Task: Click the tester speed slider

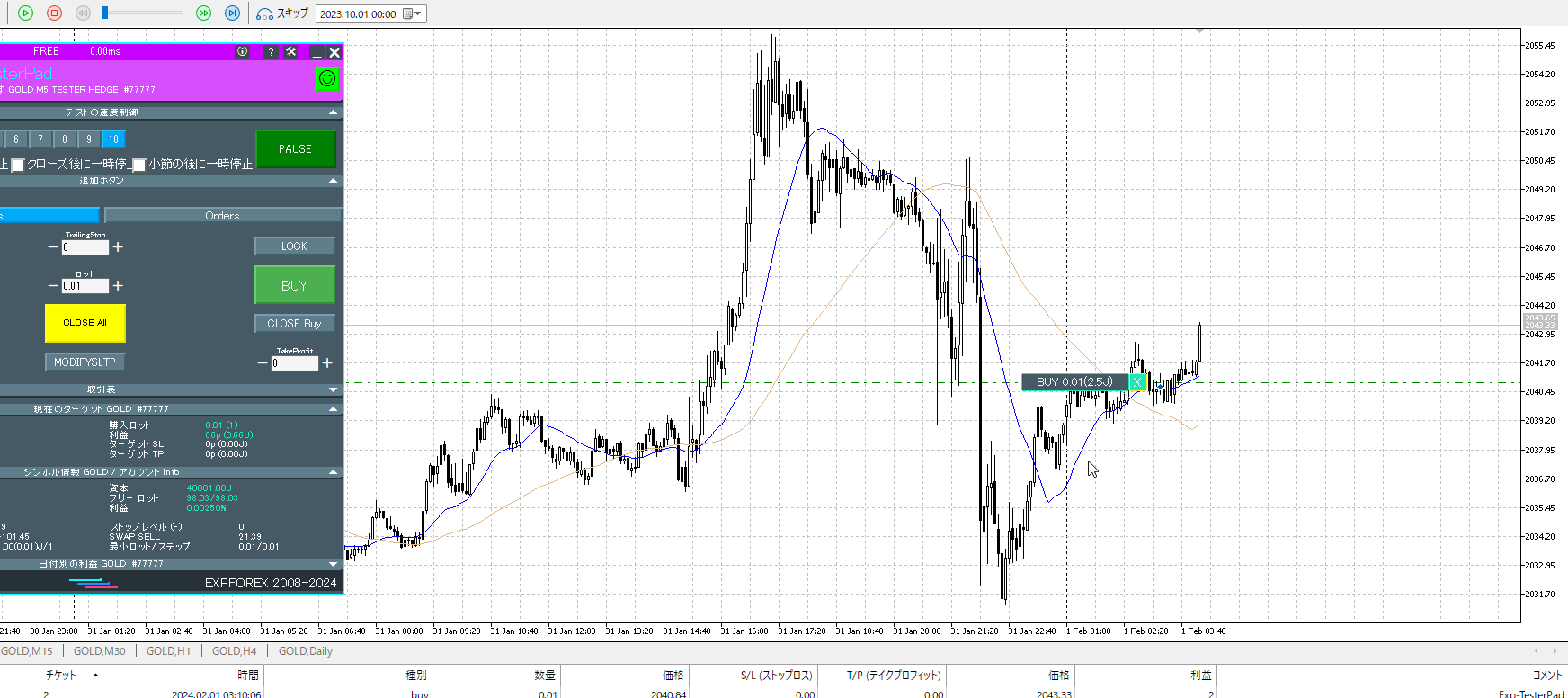Action: (144, 13)
